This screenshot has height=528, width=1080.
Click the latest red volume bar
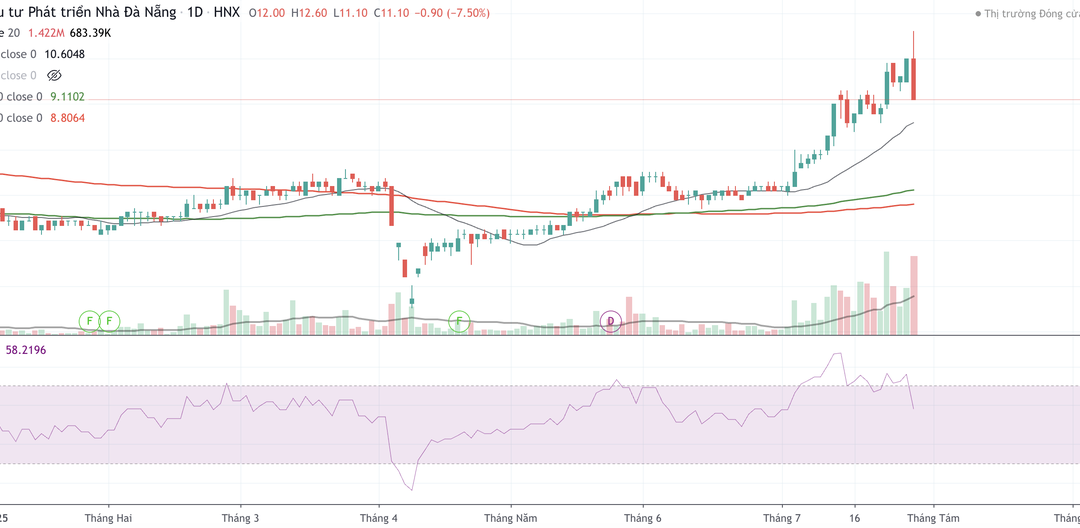pyautogui.click(x=914, y=295)
